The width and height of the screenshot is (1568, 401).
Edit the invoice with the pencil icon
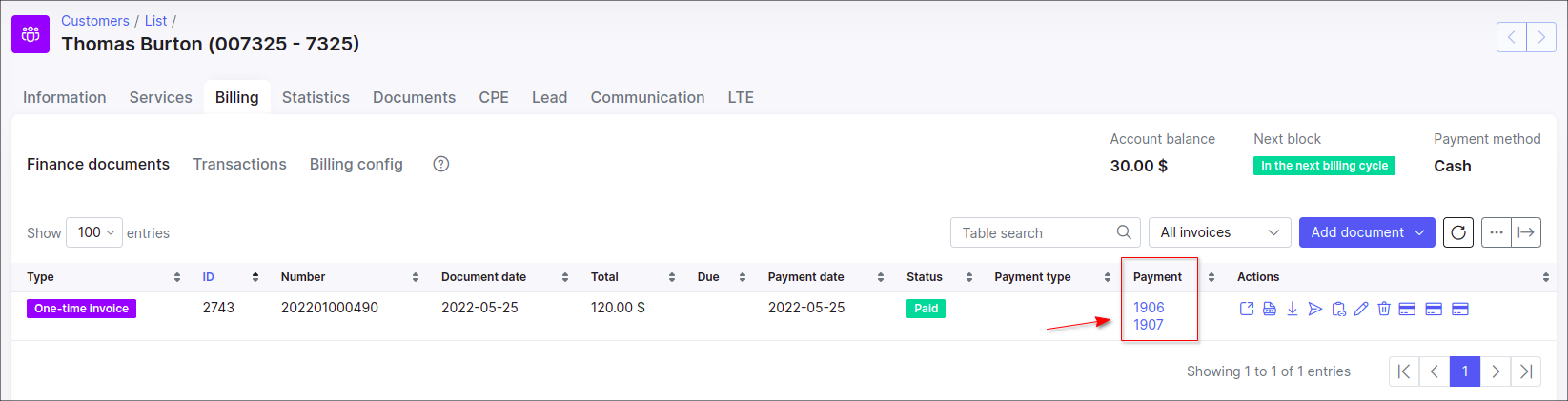click(x=1361, y=309)
